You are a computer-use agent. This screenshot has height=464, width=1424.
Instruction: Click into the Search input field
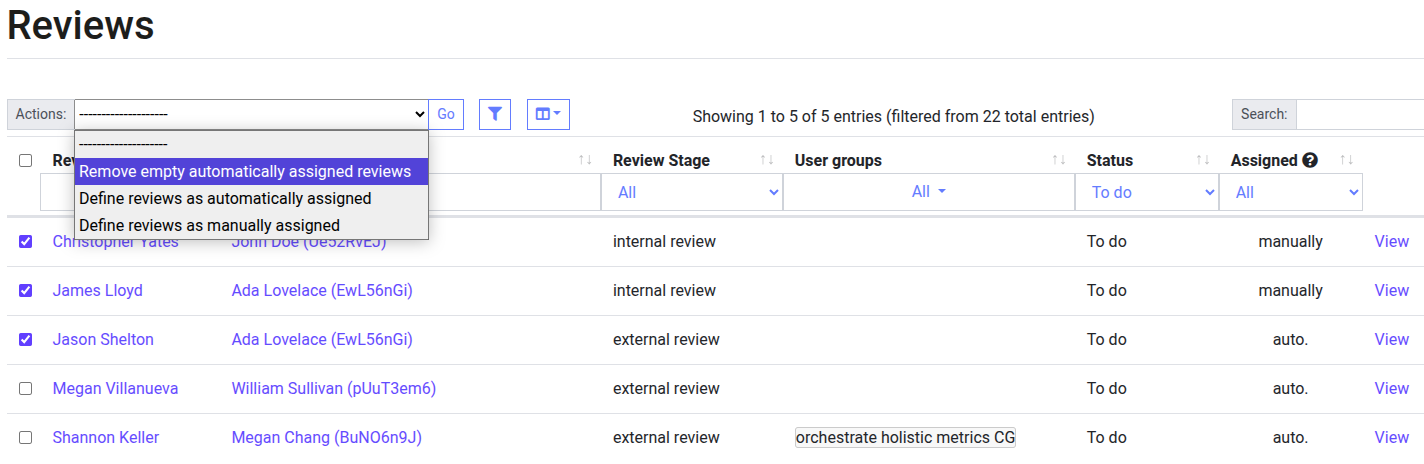click(1360, 114)
